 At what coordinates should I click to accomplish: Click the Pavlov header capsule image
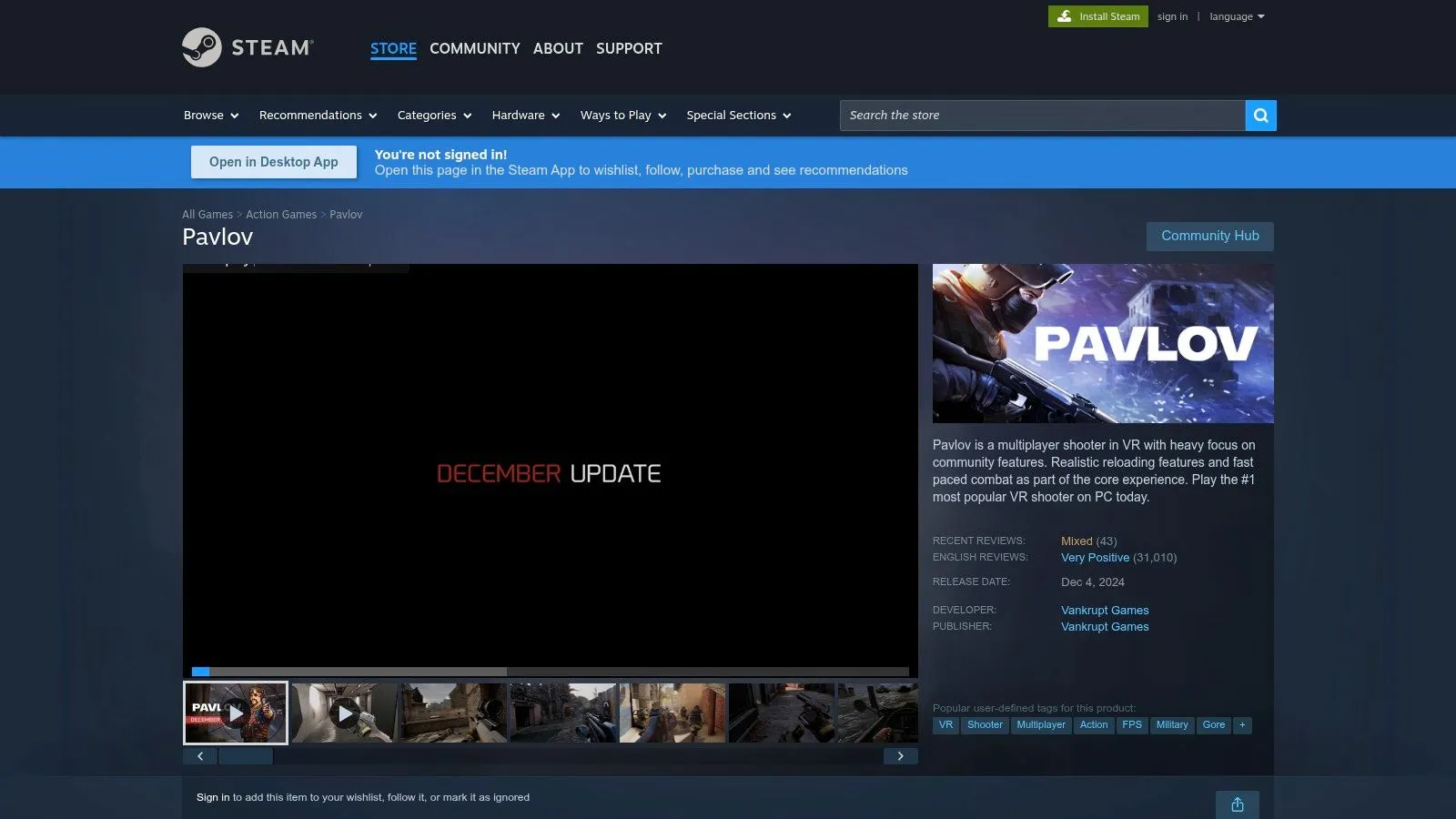point(1103,343)
